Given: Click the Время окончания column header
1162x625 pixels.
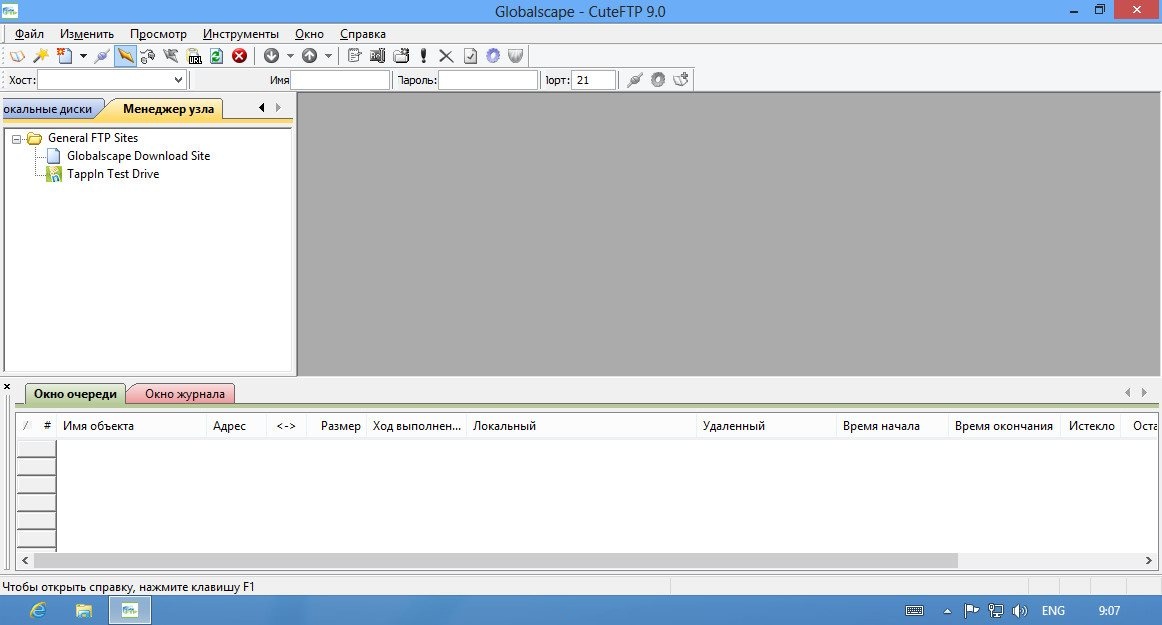Looking at the screenshot, I should [1004, 426].
